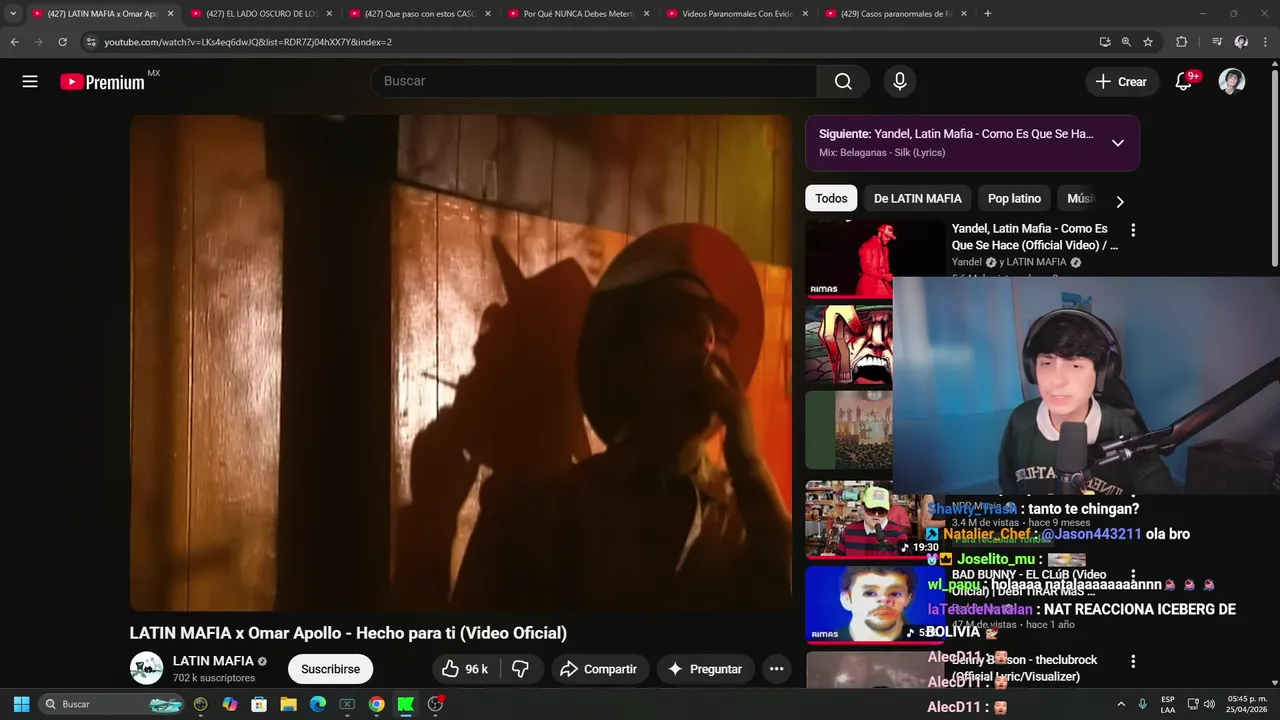Select the Pop latino chip
Viewport: 1280px width, 720px height.
(x=1014, y=198)
